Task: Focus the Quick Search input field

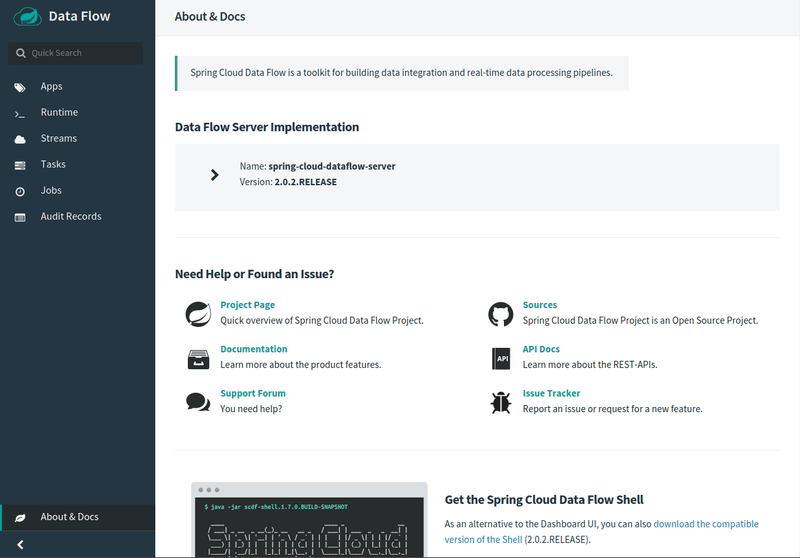Action: pos(76,53)
